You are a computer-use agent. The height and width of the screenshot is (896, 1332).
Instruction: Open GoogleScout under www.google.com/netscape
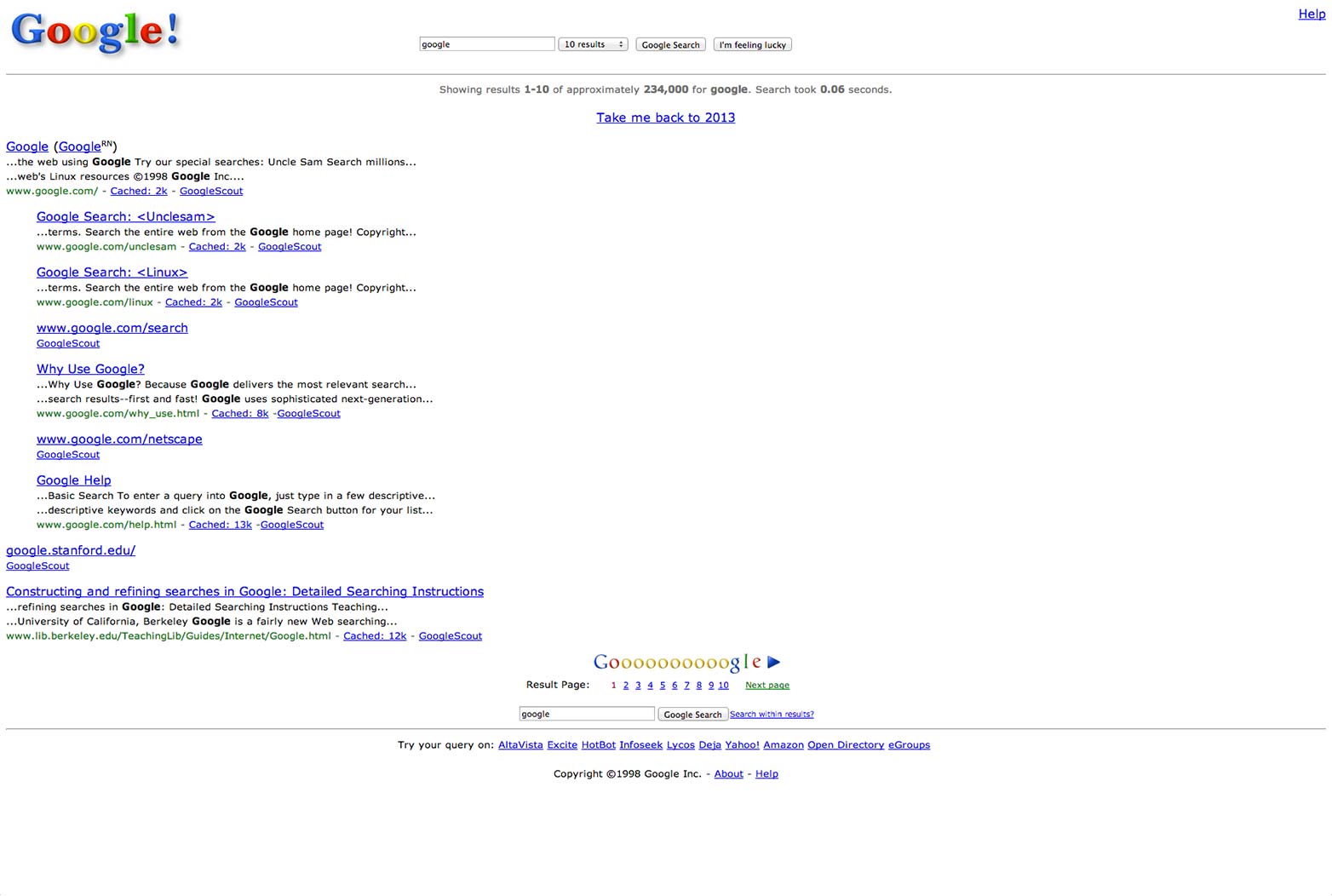(68, 455)
